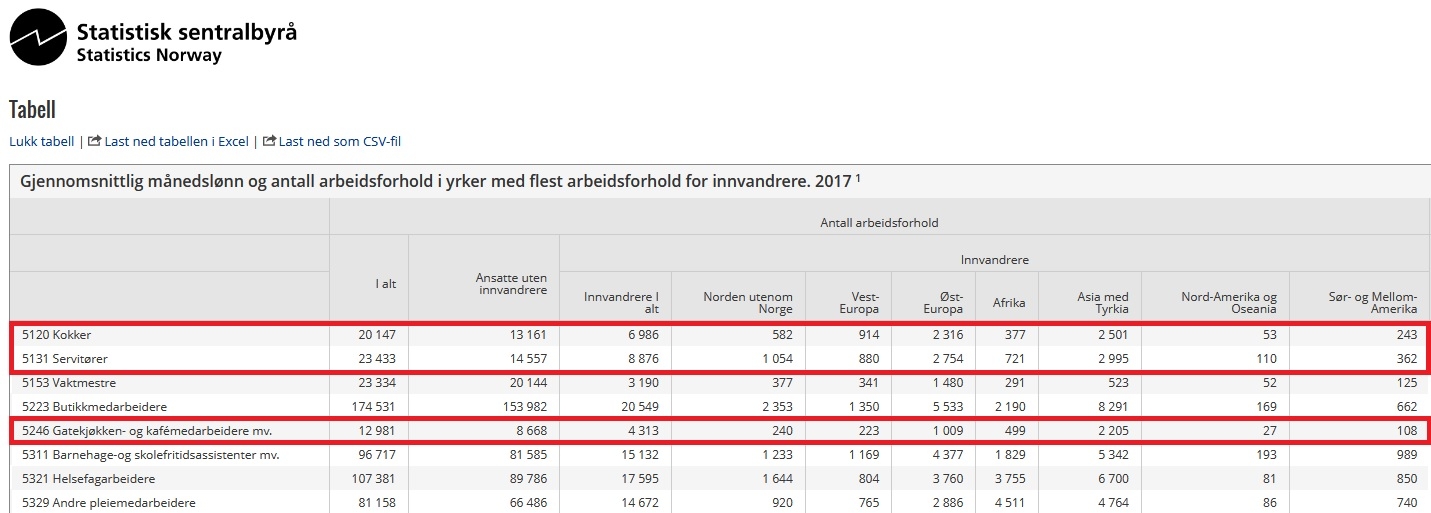Click the CSV download export icon
This screenshot has height=513, width=1431.
click(269, 141)
